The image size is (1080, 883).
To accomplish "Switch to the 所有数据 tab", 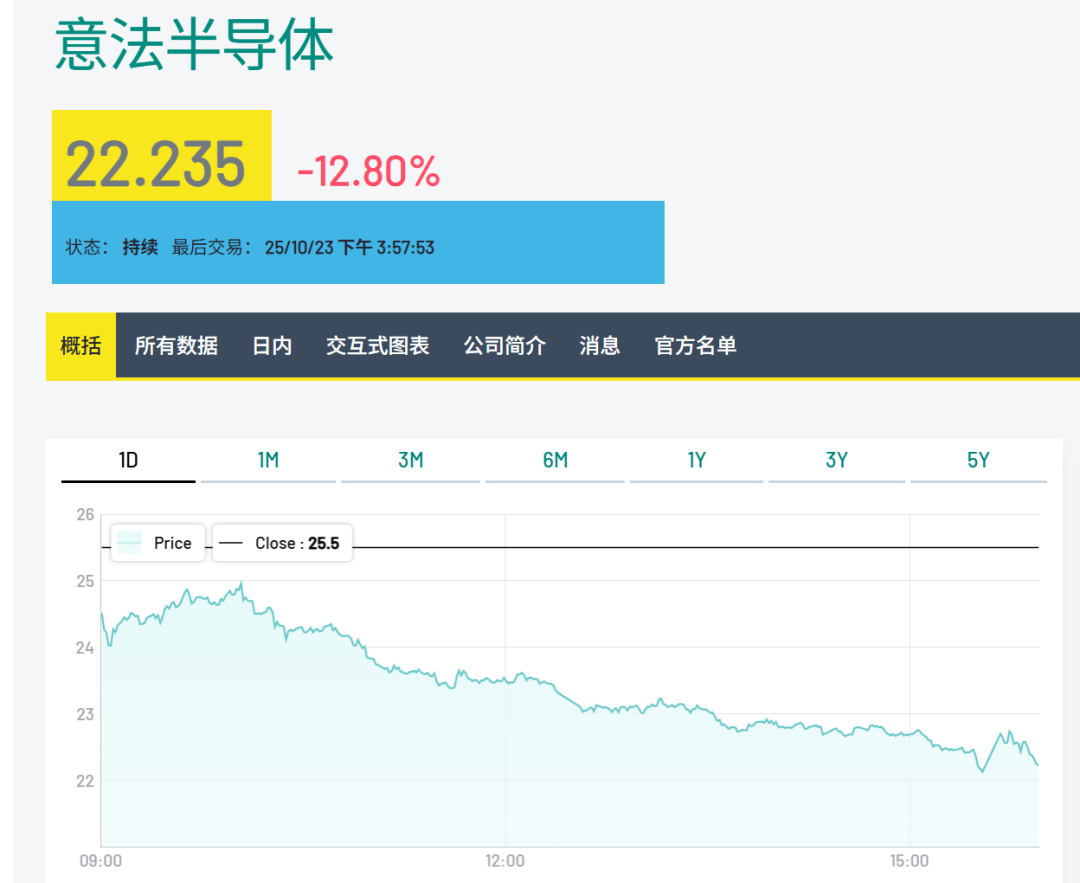I will [x=176, y=346].
